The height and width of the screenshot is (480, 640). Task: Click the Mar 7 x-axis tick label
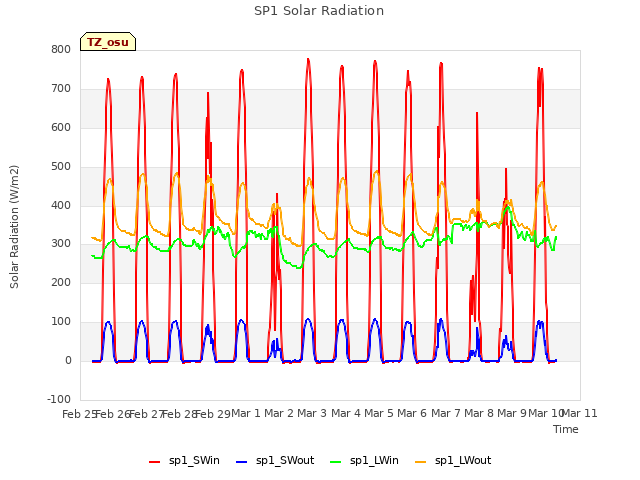(446, 413)
